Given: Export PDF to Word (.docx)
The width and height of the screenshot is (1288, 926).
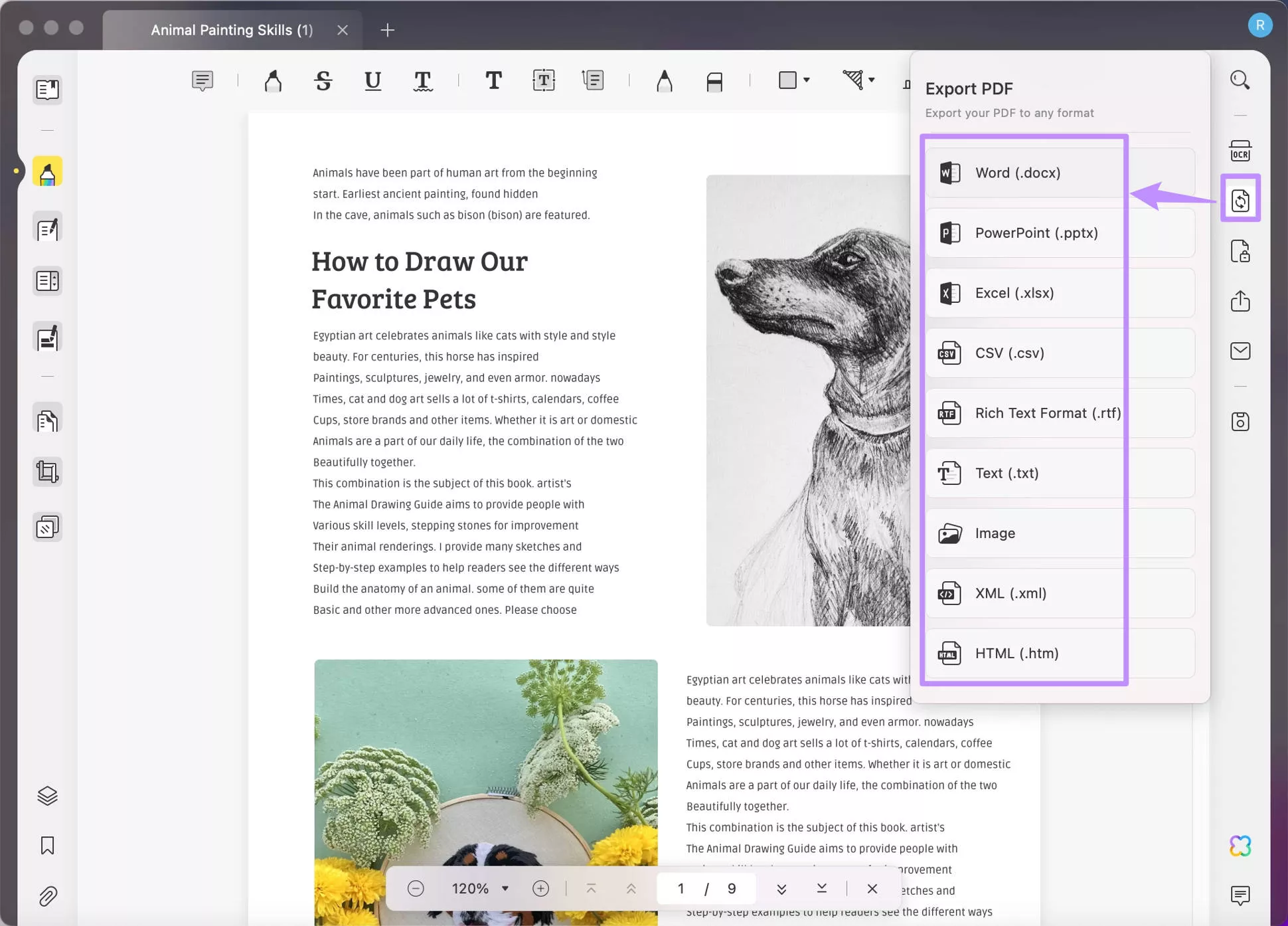Looking at the screenshot, I should (1060, 173).
